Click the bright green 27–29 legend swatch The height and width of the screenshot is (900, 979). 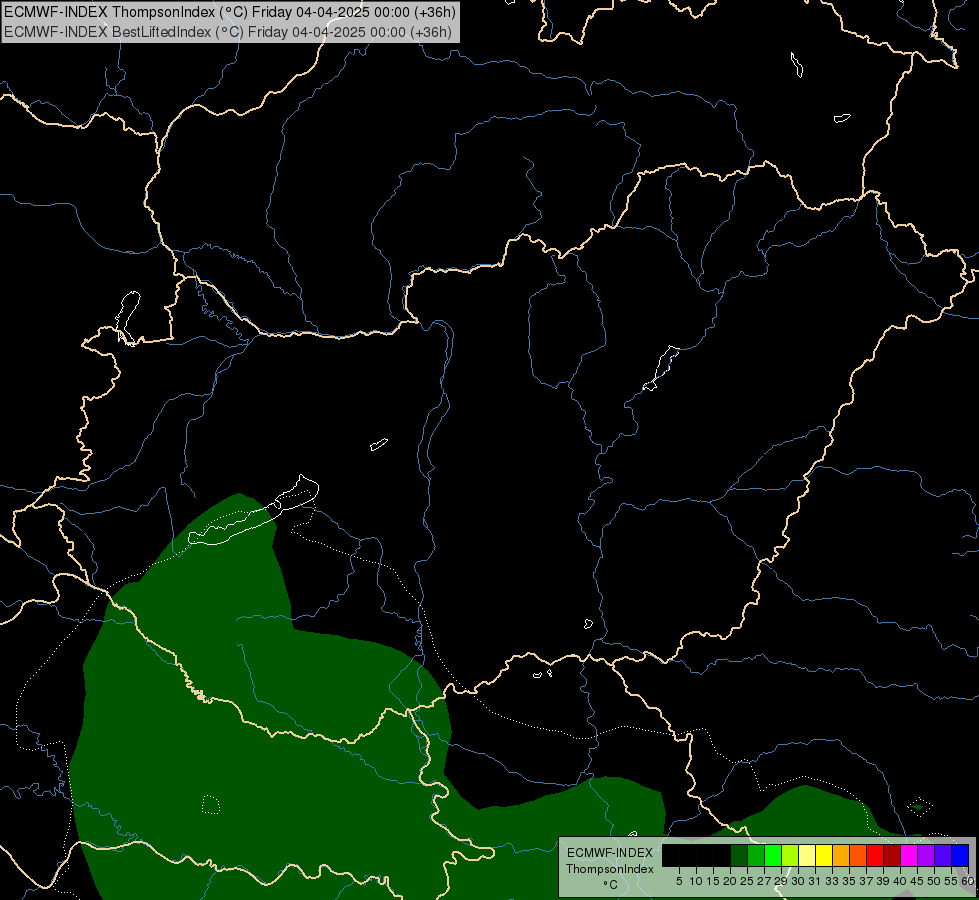(x=773, y=855)
